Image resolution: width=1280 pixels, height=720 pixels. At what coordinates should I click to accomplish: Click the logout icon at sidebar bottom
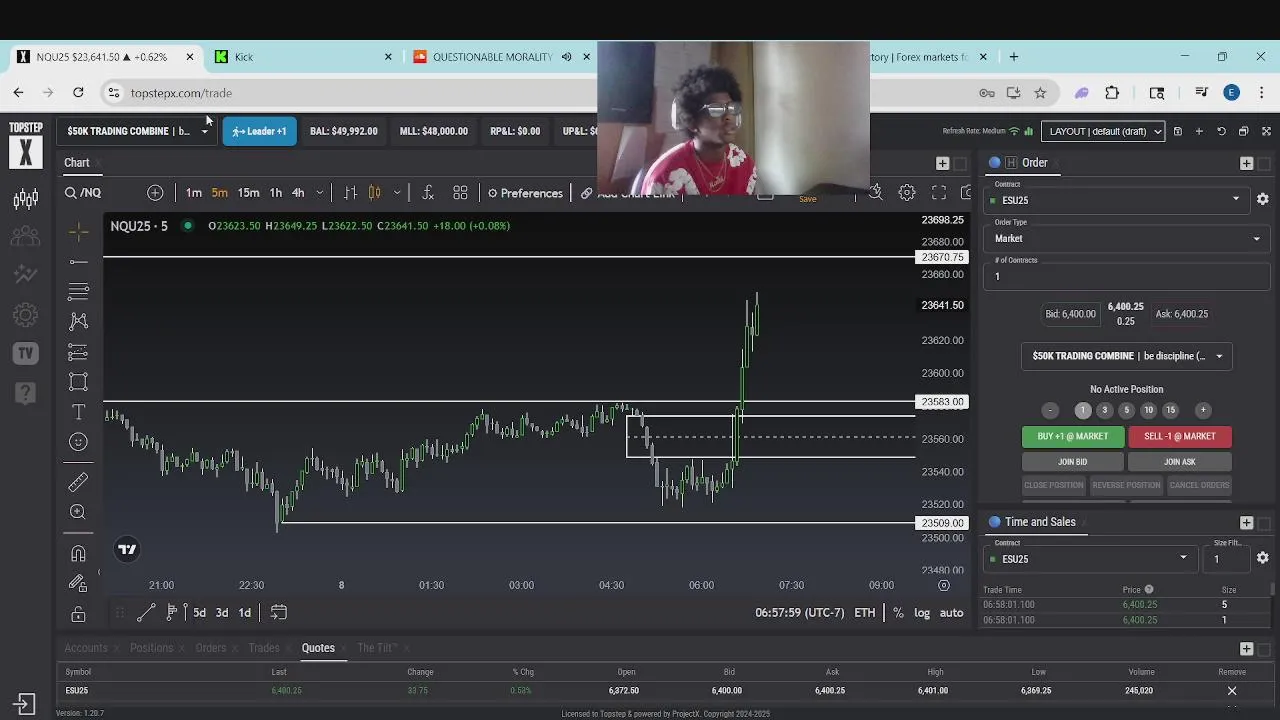[25, 704]
